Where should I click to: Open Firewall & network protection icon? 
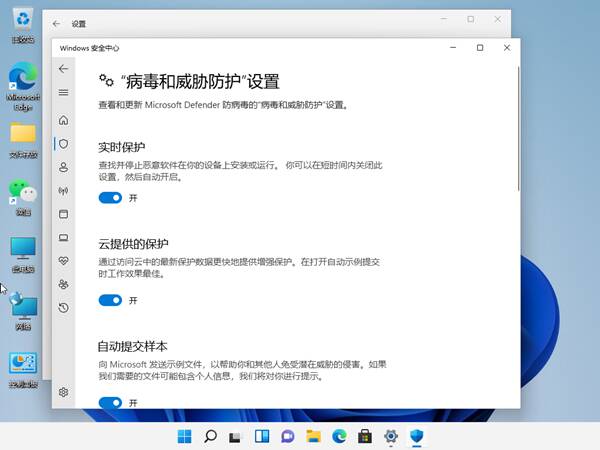tap(64, 191)
